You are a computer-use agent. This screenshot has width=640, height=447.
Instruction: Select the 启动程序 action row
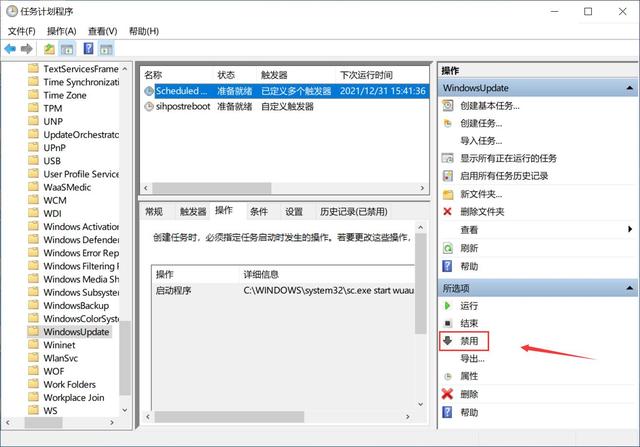tap(284, 291)
